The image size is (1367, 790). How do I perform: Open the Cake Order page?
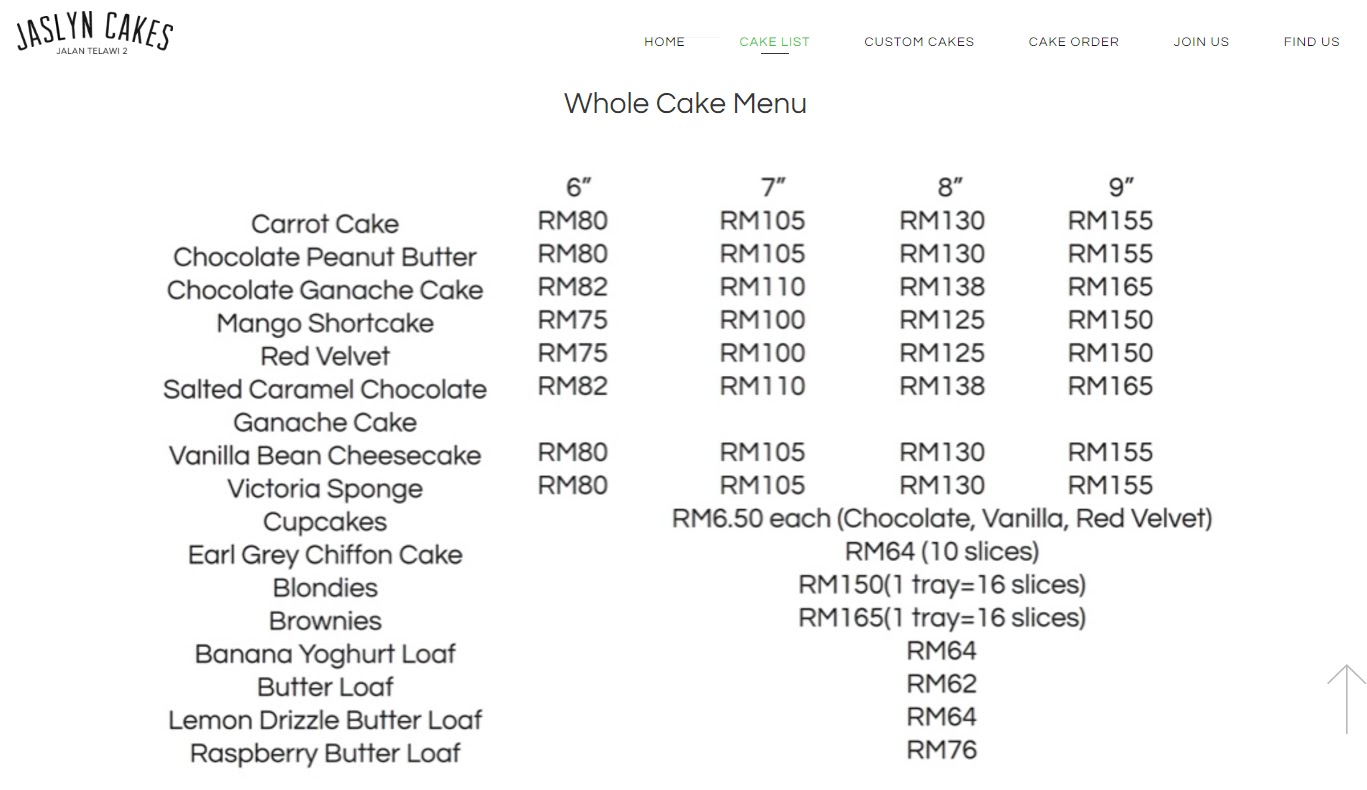click(x=1073, y=42)
